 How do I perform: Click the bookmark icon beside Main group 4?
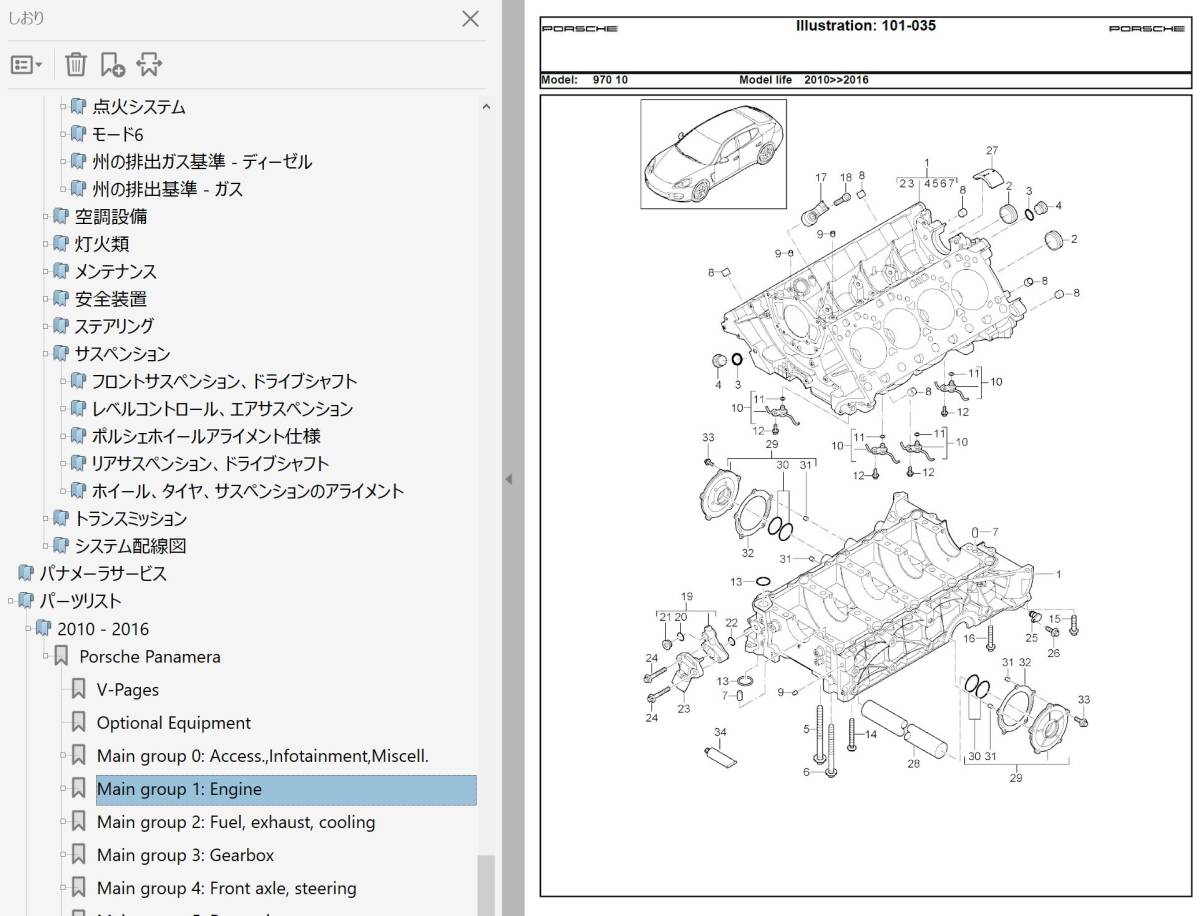click(78, 888)
